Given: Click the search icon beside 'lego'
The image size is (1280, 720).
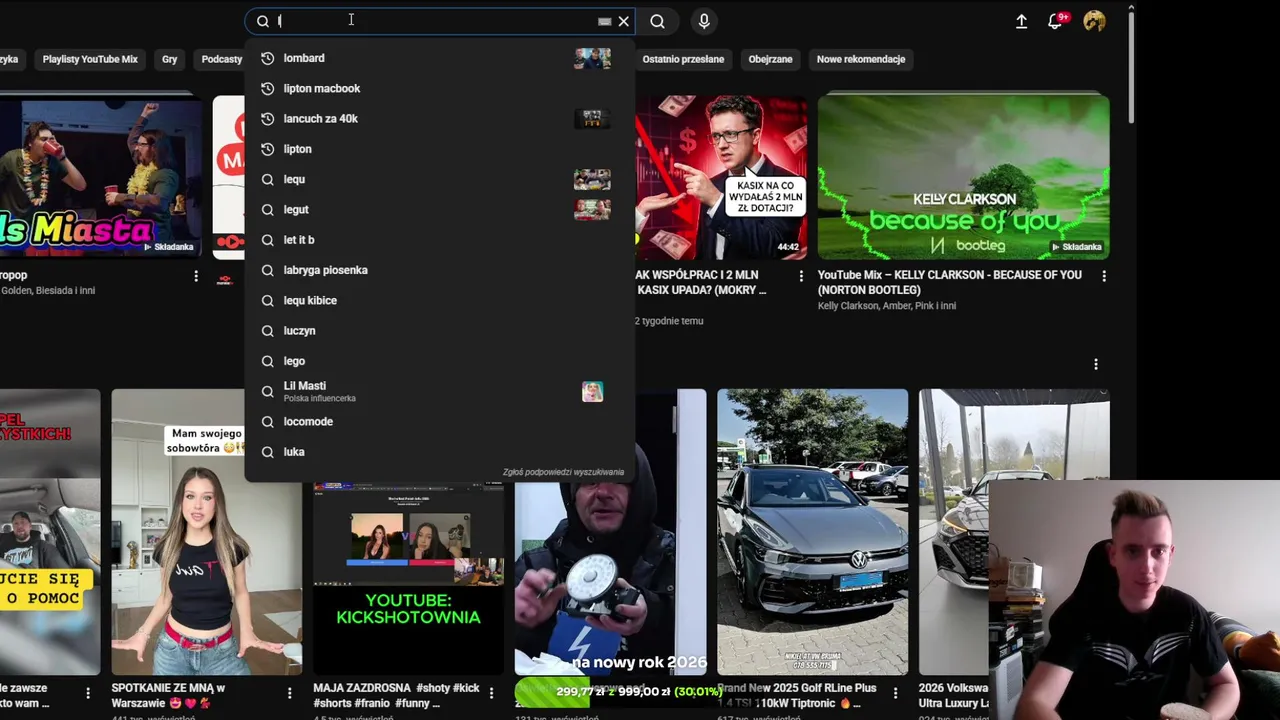Looking at the screenshot, I should click(x=267, y=361).
